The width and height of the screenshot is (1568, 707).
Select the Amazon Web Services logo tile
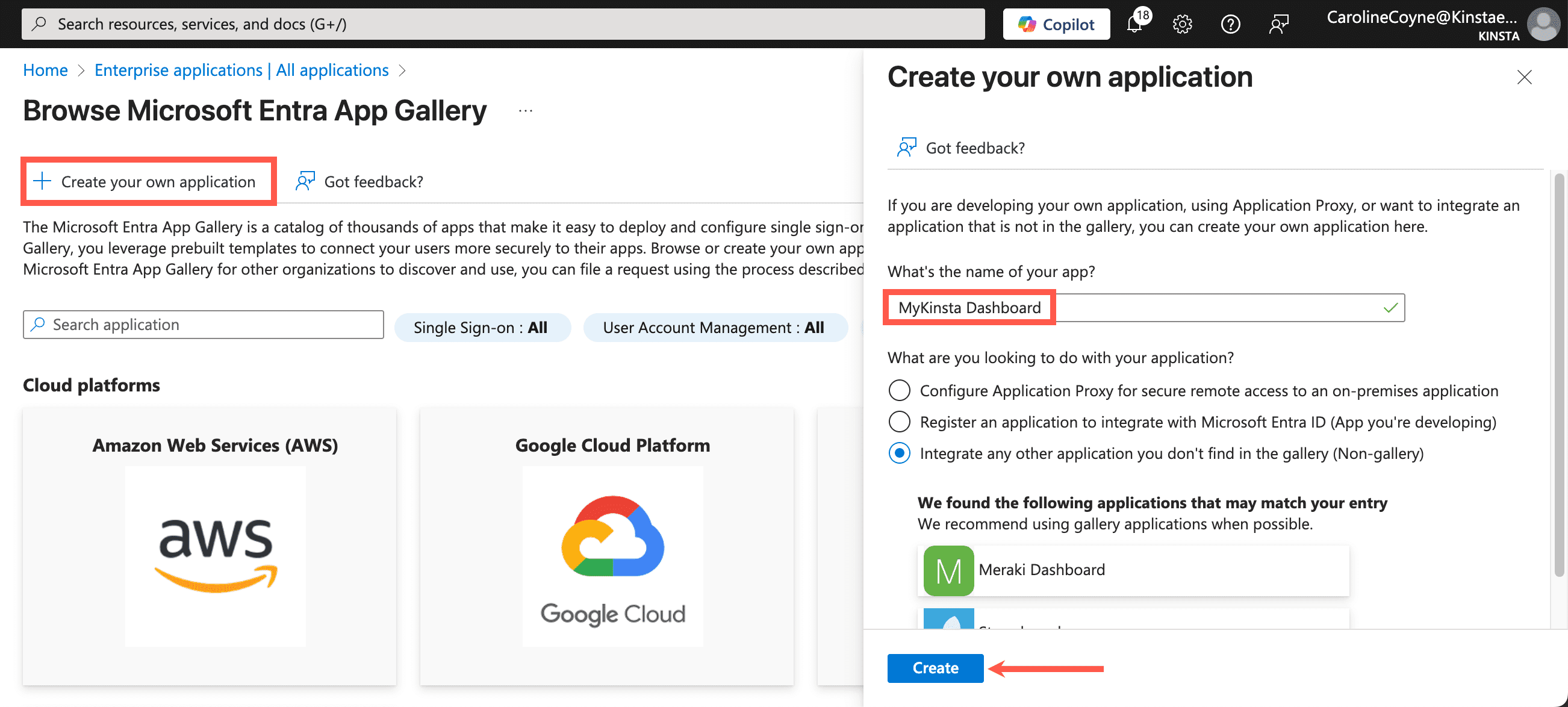215,555
